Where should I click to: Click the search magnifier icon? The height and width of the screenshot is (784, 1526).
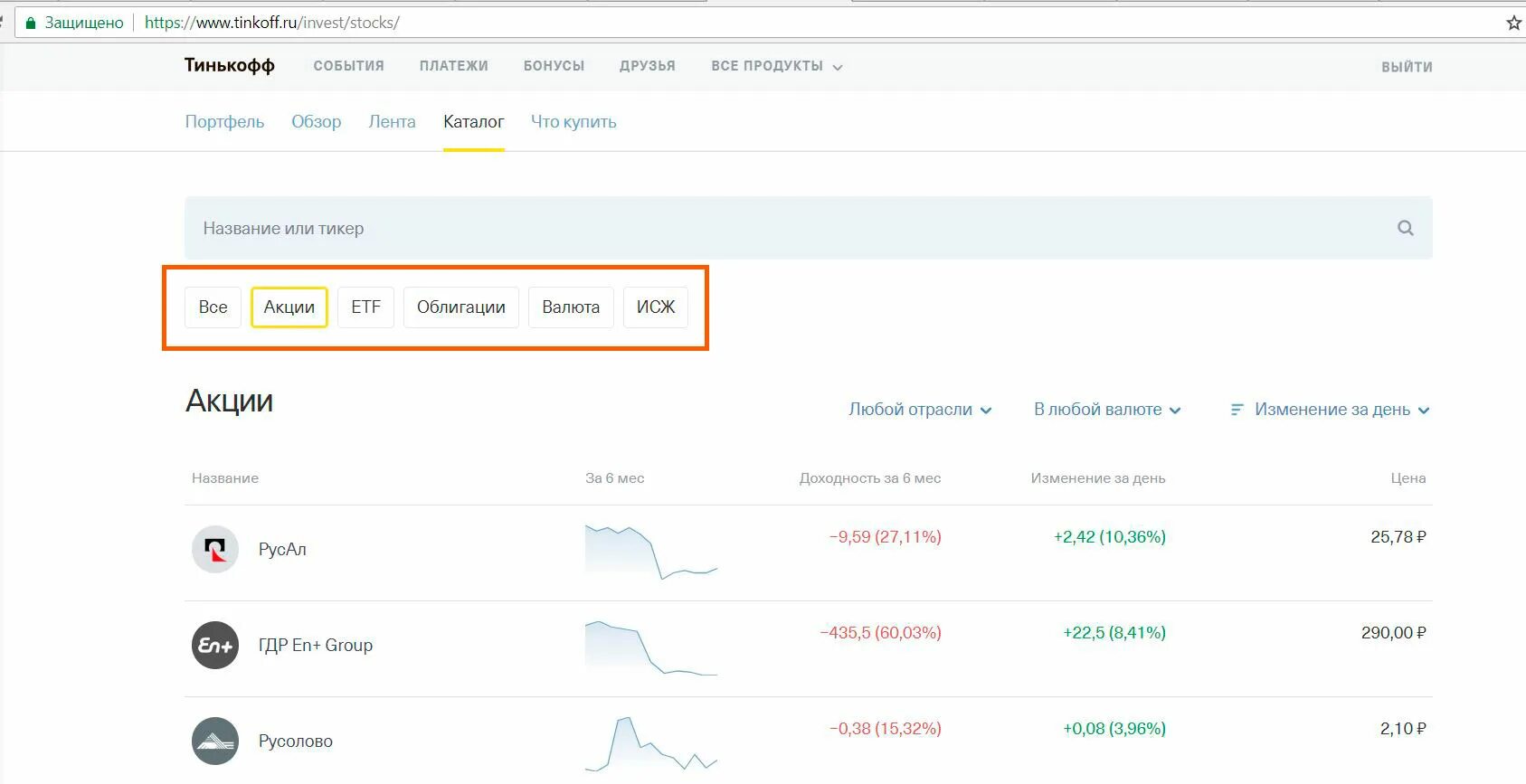pos(1405,228)
